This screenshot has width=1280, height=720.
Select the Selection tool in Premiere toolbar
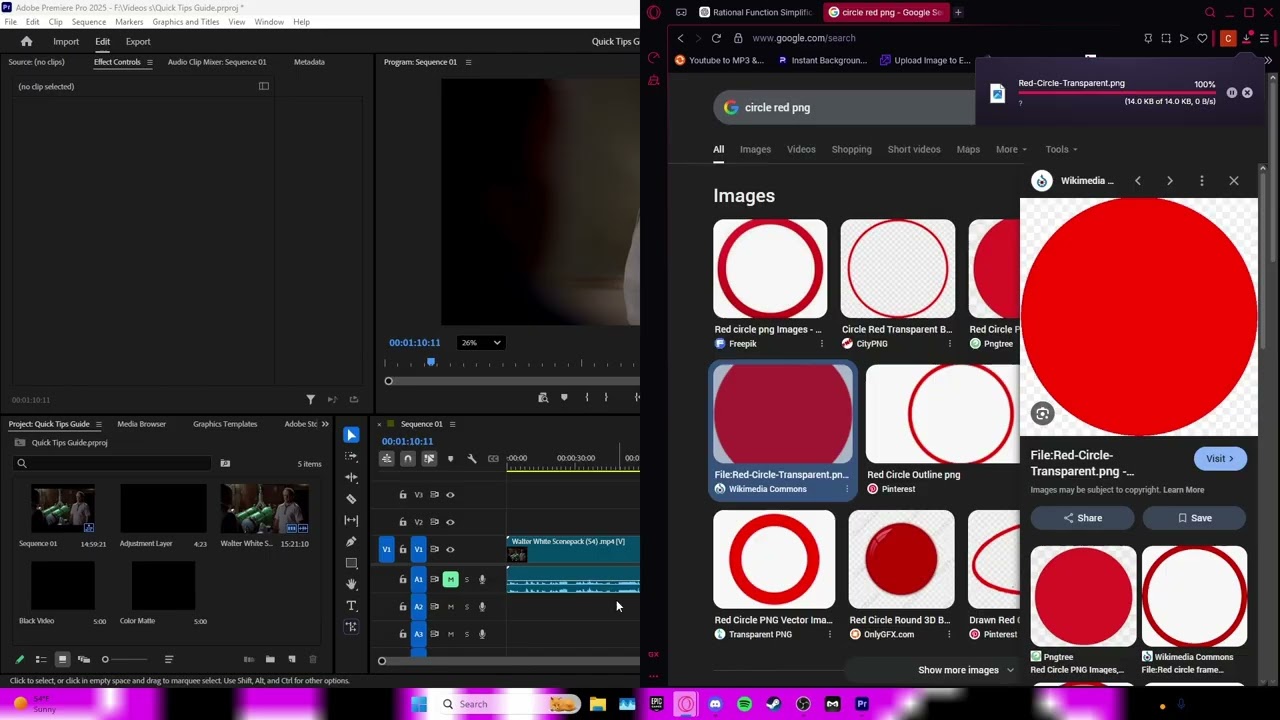(x=351, y=435)
